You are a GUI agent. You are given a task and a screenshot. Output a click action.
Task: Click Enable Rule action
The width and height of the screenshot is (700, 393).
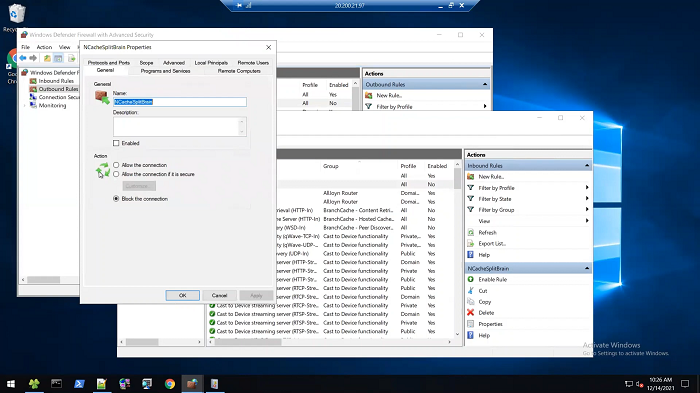tap(492, 279)
